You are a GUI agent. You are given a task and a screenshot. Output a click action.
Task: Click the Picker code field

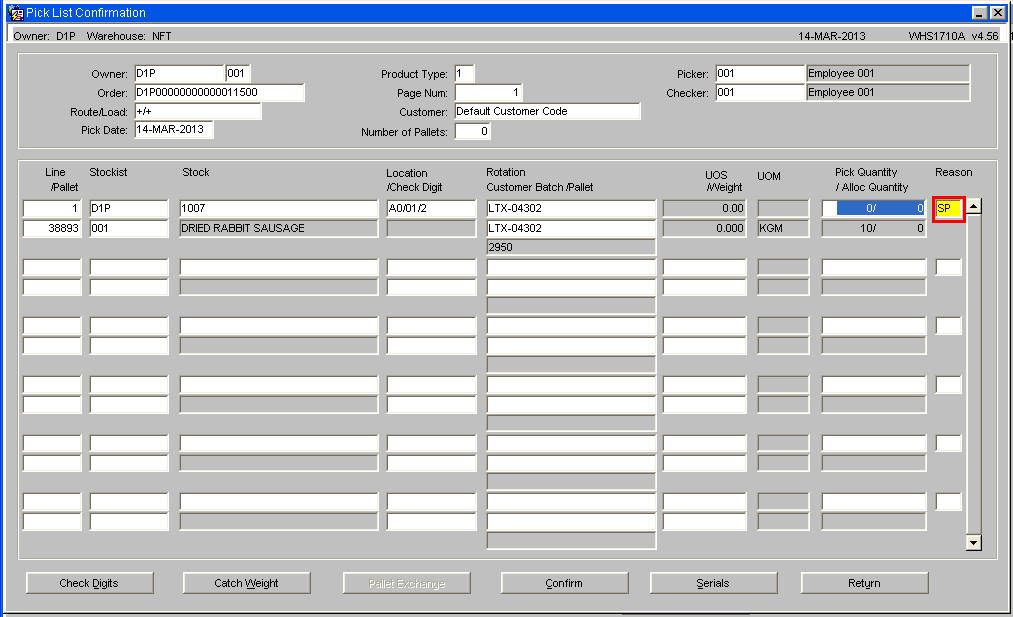(x=760, y=74)
